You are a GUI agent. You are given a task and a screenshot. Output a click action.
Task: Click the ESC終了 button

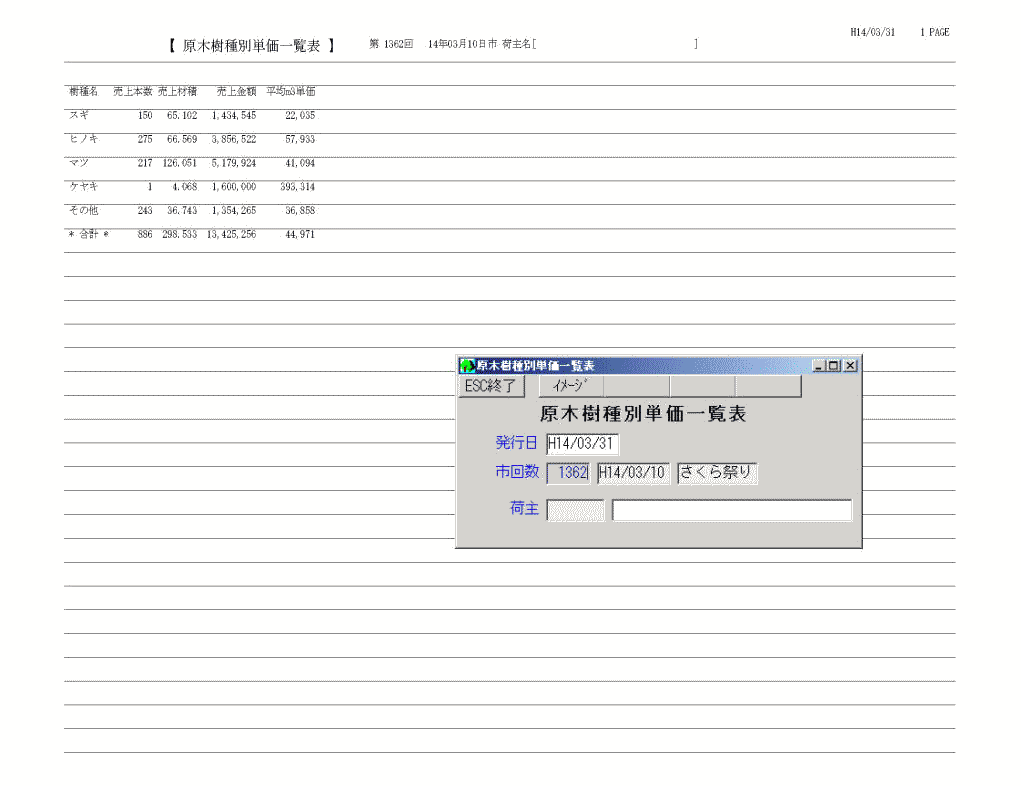[x=491, y=386]
